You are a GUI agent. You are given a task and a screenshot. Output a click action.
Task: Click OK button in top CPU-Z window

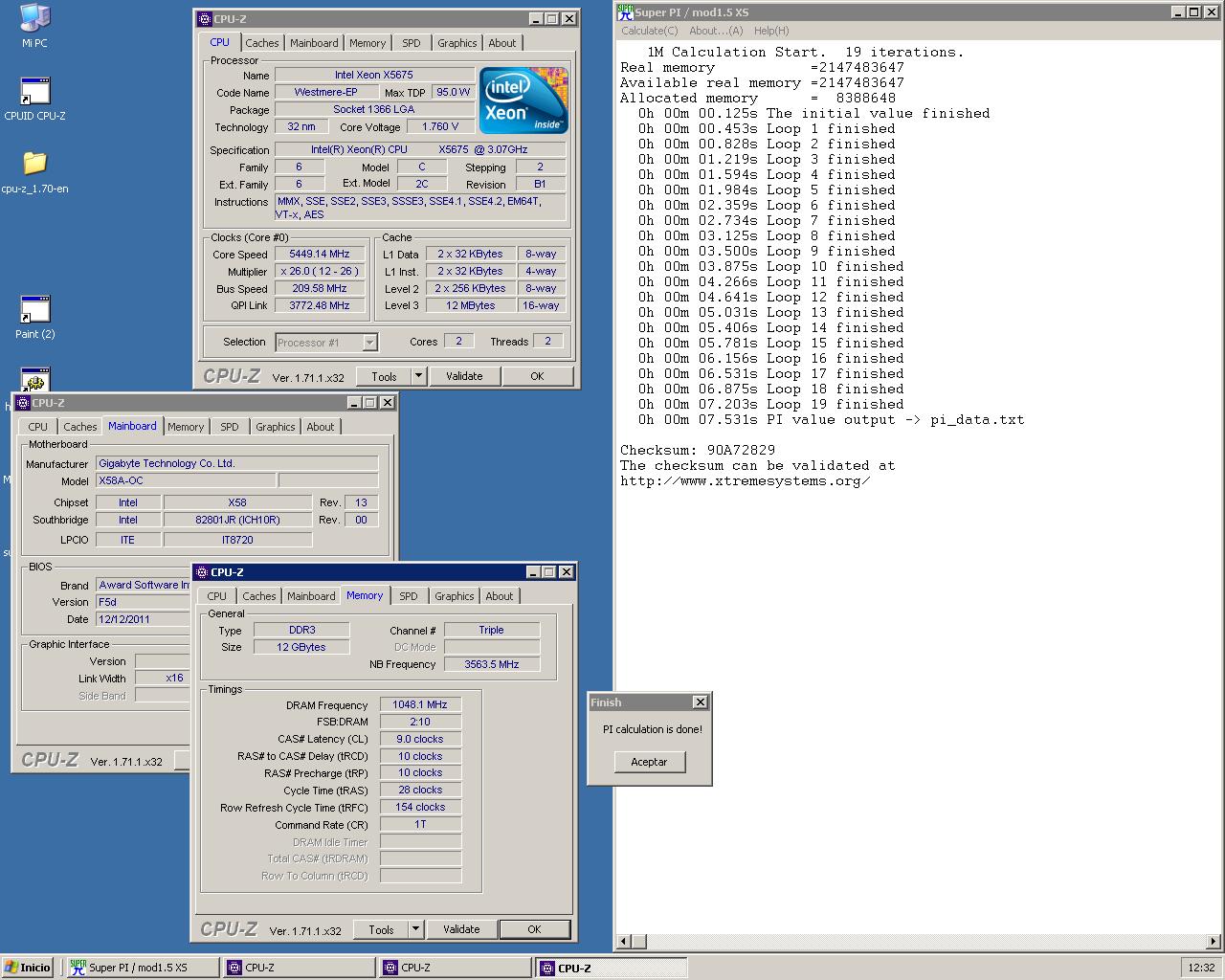(537, 376)
